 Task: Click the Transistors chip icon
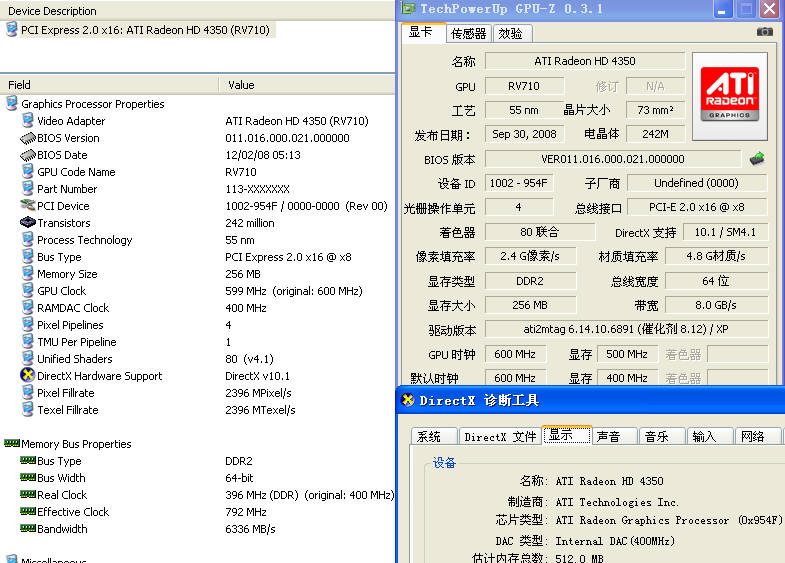pyautogui.click(x=28, y=222)
